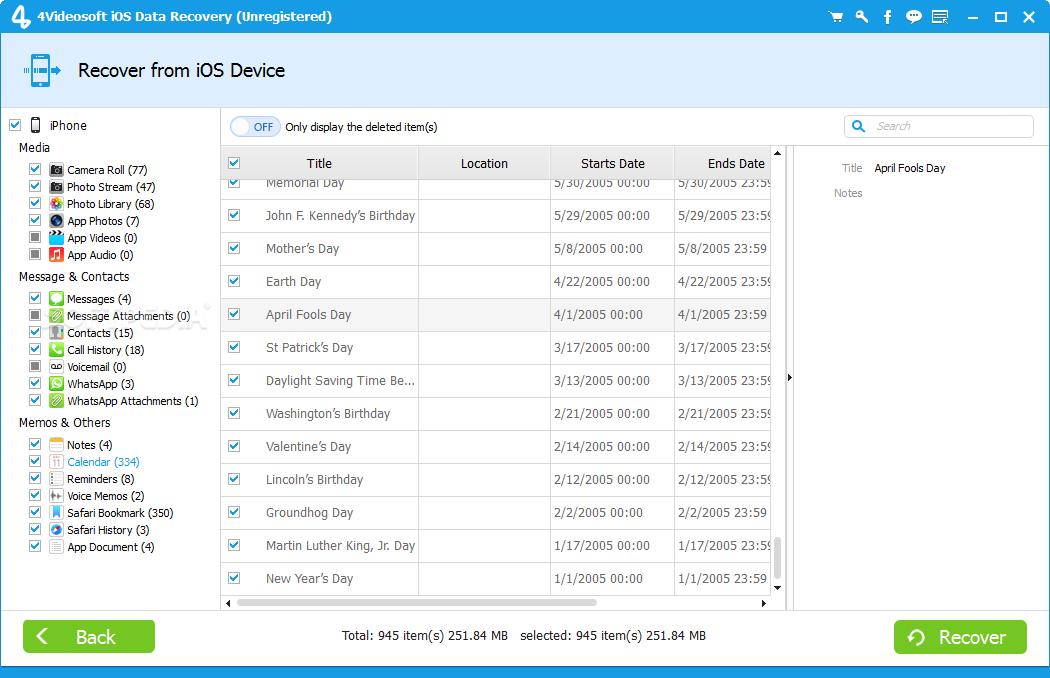Click the Calendar icon in the sidebar
This screenshot has height=678, width=1050.
[56, 462]
